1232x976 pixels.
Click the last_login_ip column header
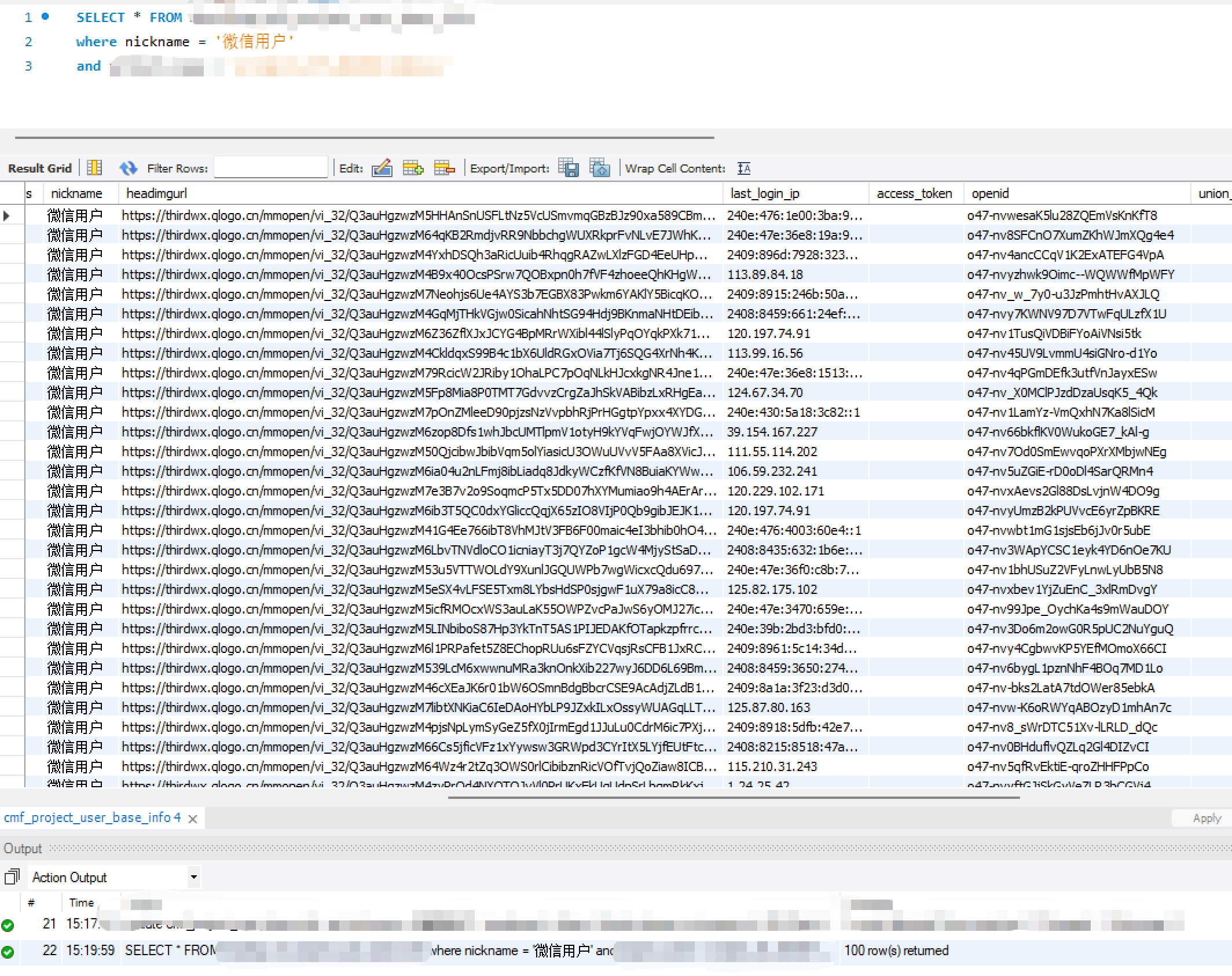(x=764, y=193)
